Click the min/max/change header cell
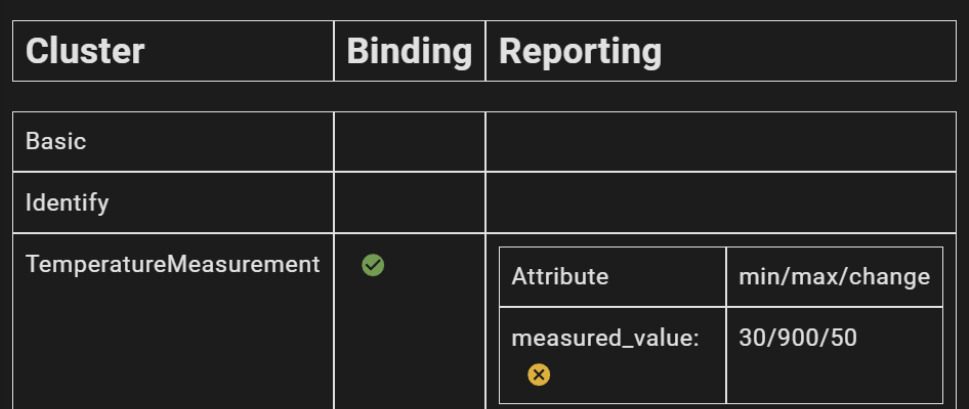Screen dimensions: 969x409 pyautogui.click(x=834, y=276)
